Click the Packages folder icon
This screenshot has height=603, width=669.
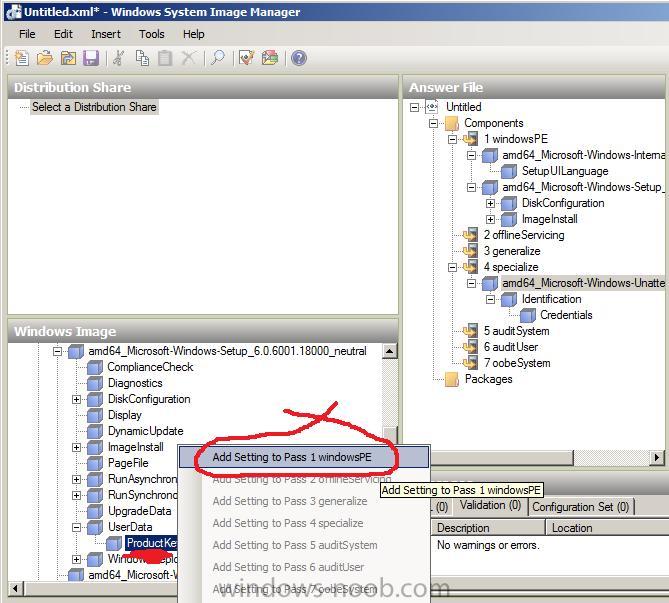[452, 379]
